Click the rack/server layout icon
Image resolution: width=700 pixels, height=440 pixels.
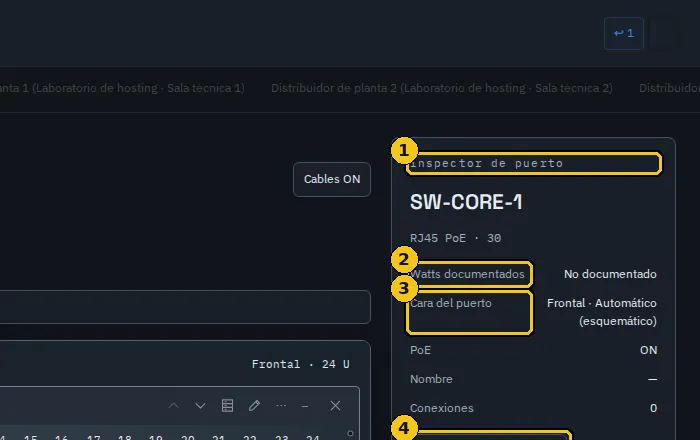(x=228, y=406)
